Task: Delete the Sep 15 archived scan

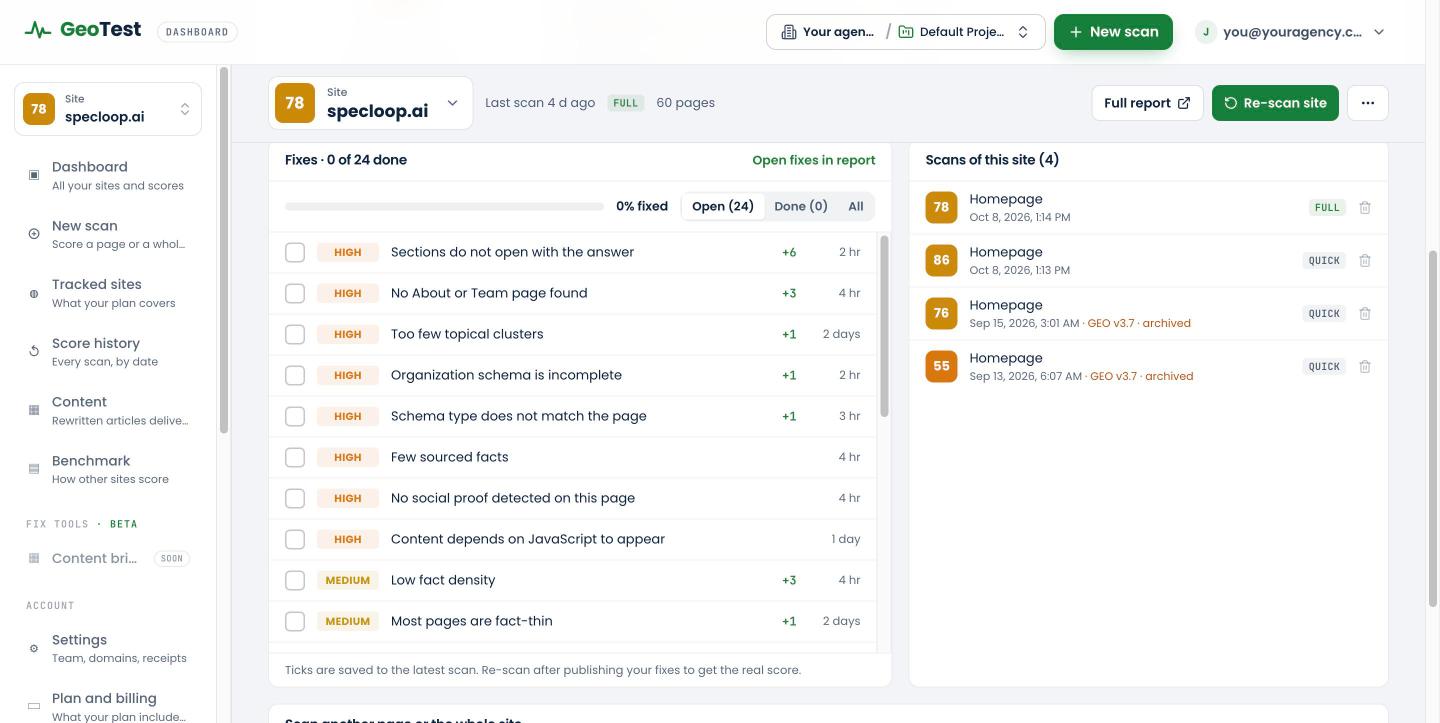Action: pyautogui.click(x=1365, y=313)
